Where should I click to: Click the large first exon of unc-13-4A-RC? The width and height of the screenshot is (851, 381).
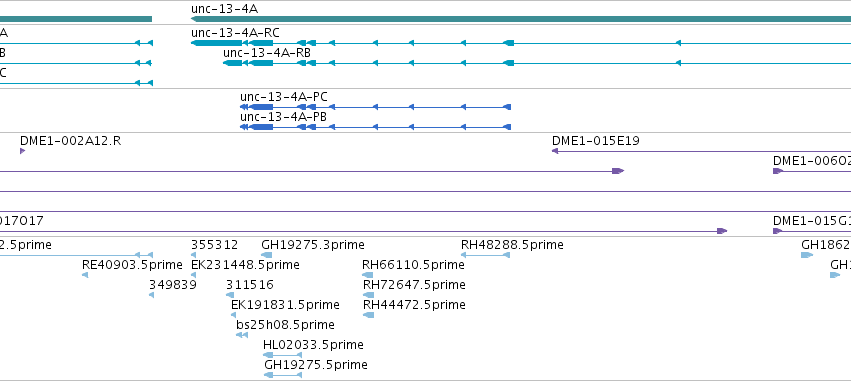coord(217,43)
